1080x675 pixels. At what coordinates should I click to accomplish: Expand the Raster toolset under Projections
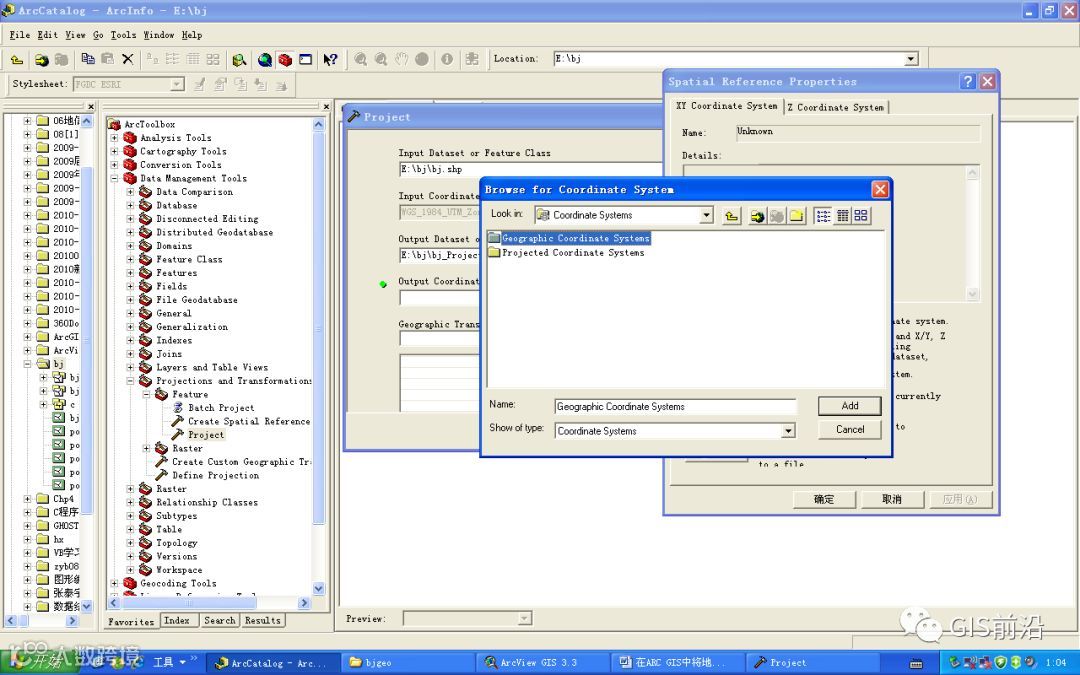146,448
